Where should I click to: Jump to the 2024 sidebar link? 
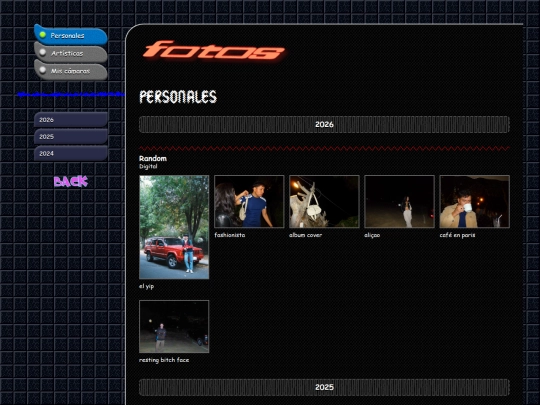(71, 154)
